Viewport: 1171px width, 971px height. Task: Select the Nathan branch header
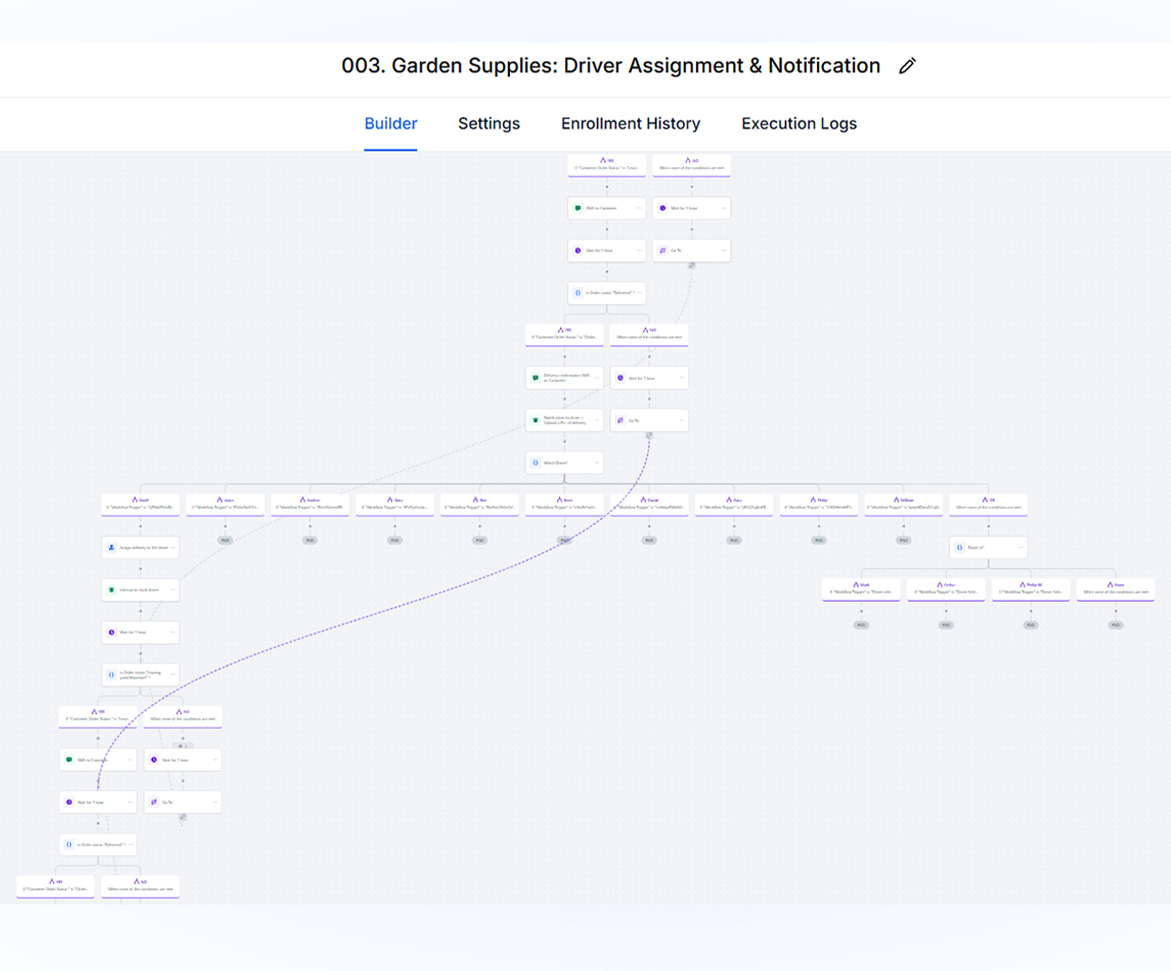[x=310, y=504]
